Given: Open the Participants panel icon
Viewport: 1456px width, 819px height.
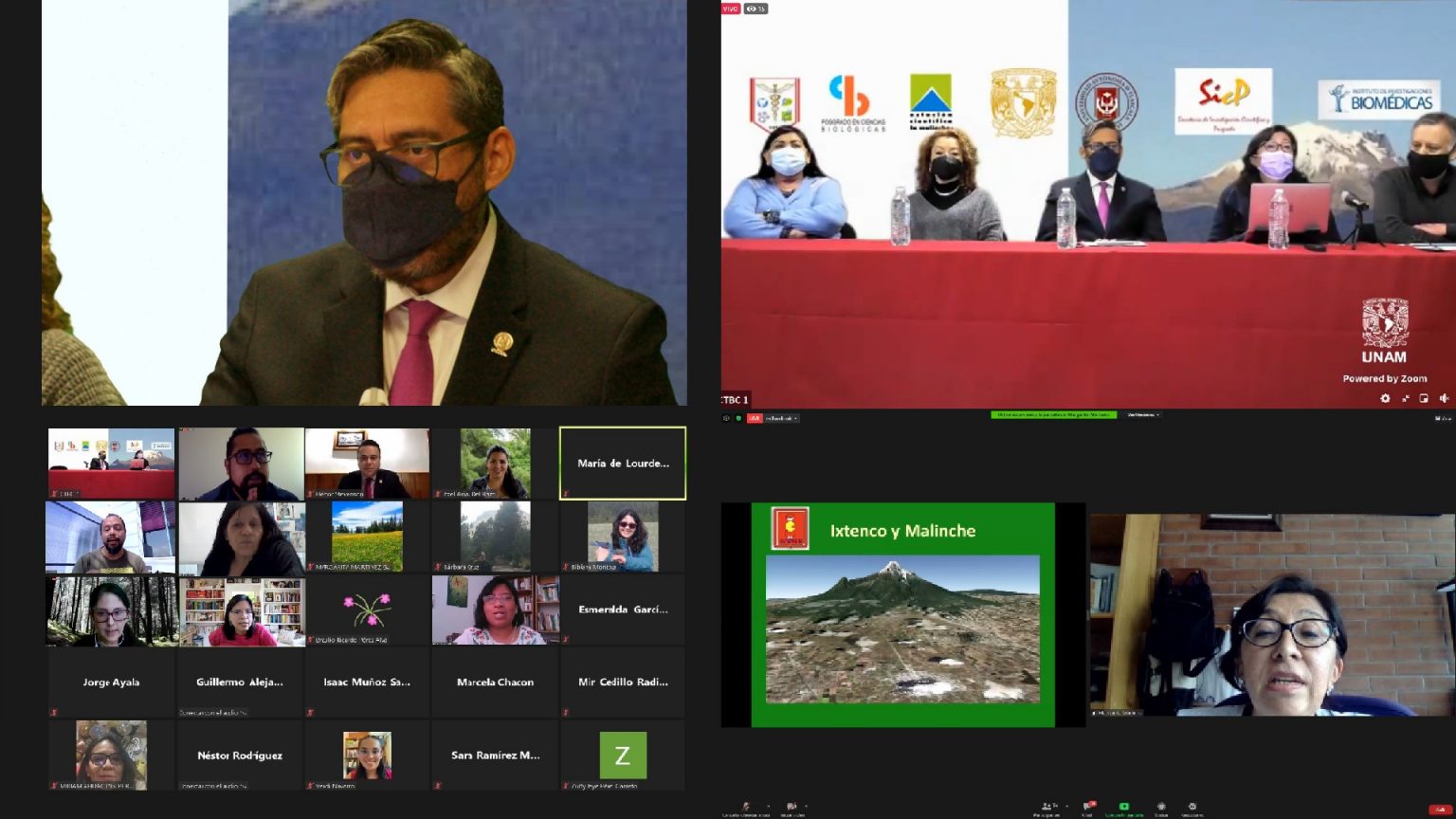Looking at the screenshot, I should [1048, 805].
